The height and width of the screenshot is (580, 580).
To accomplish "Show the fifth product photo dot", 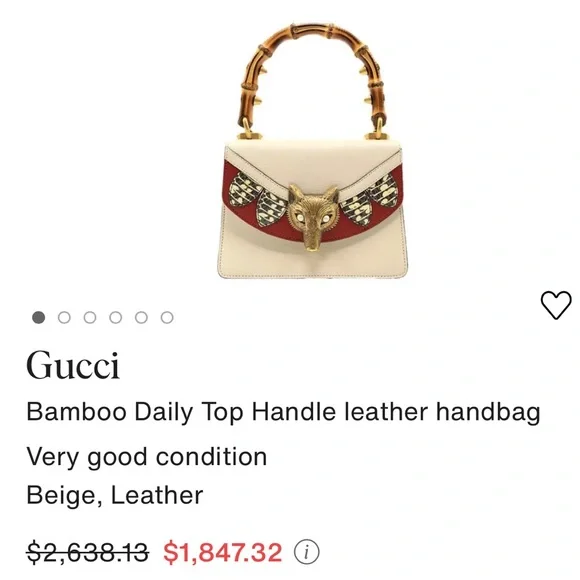I will 141,317.
